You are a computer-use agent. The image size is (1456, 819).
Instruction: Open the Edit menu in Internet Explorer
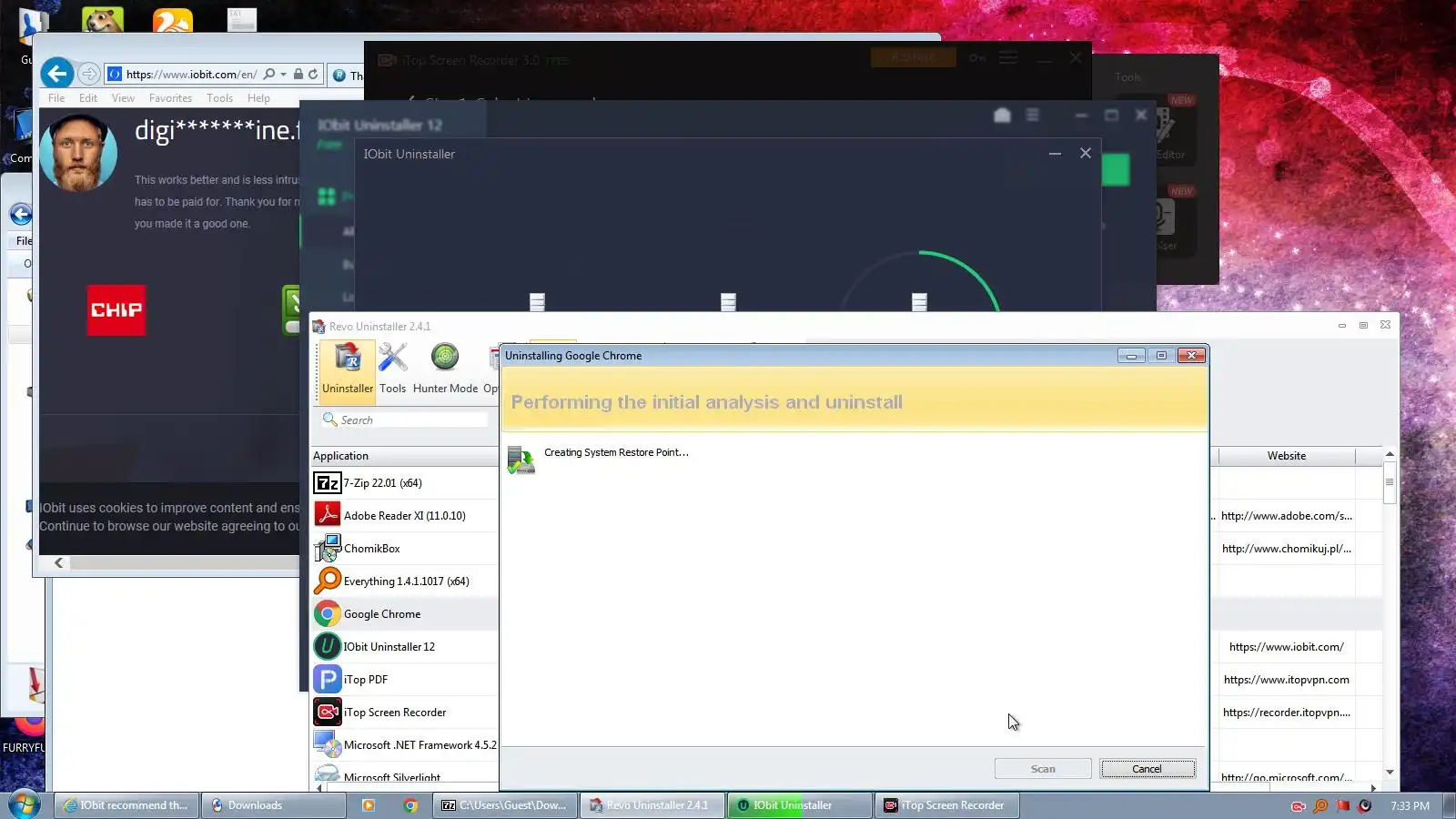[x=88, y=98]
